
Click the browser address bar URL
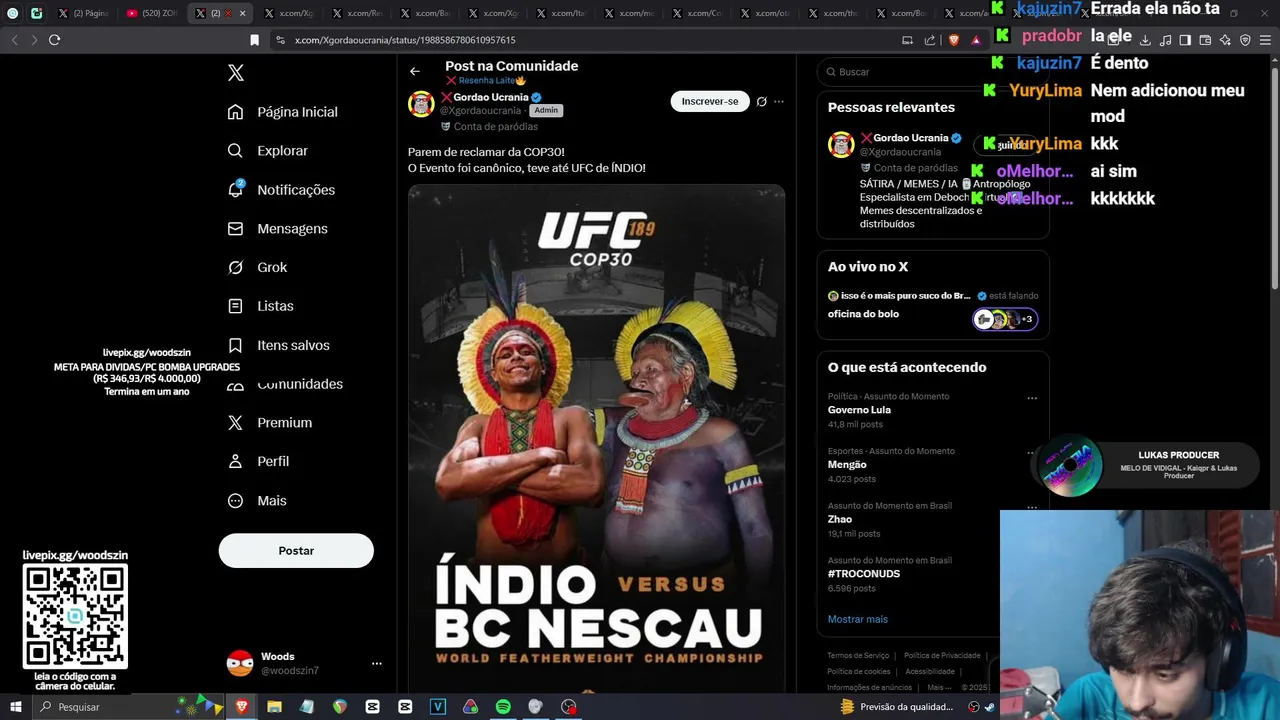tap(405, 40)
